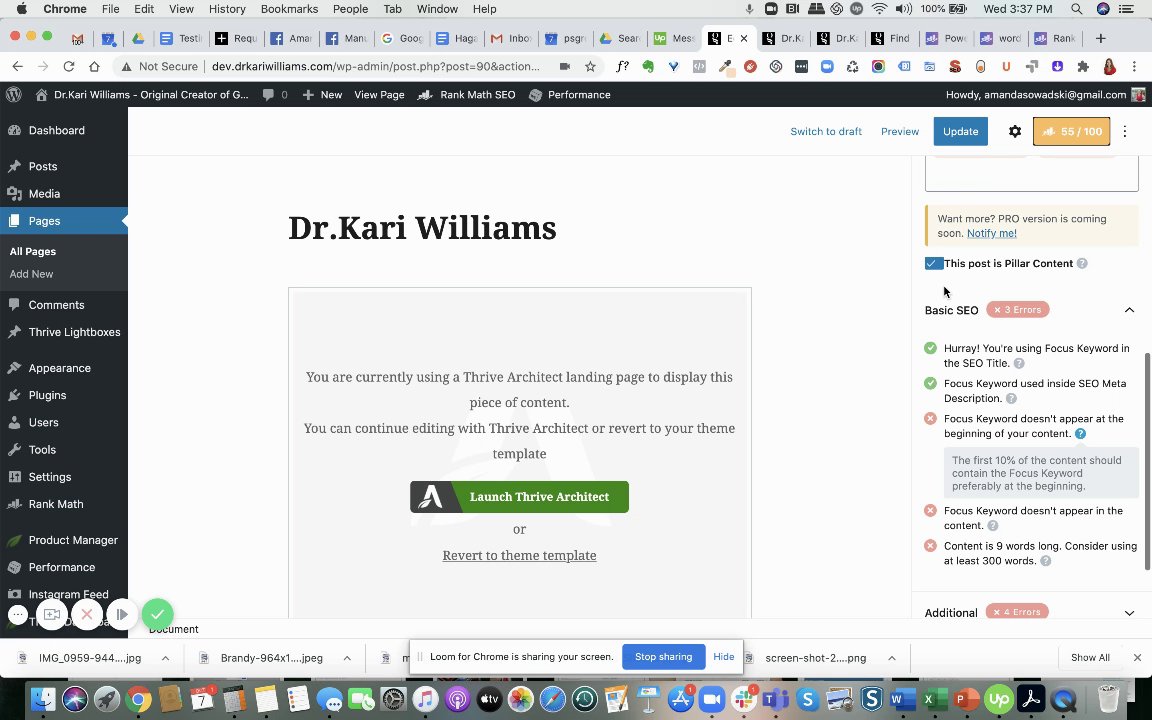1152x720 pixels.
Task: Click help icon for Meta Description check
Action: click(1011, 398)
